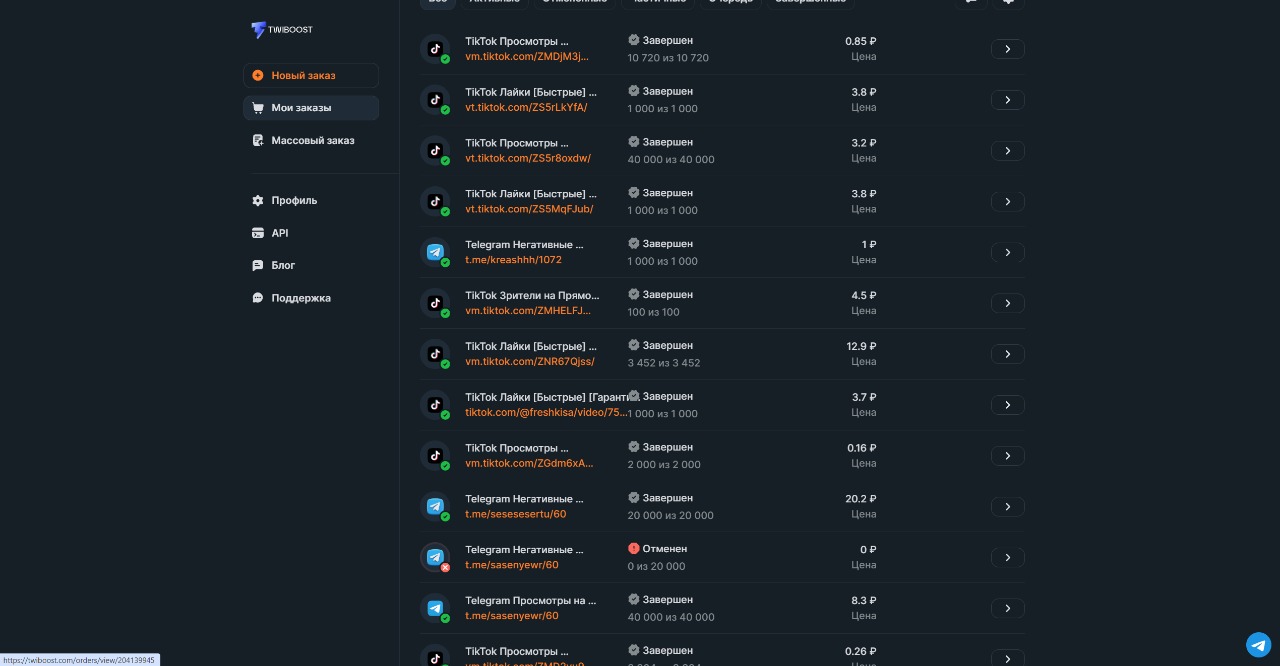This screenshot has width=1280, height=666.
Task: Click TikTok icon for the 12.9 ₽ likes order
Action: (x=435, y=354)
